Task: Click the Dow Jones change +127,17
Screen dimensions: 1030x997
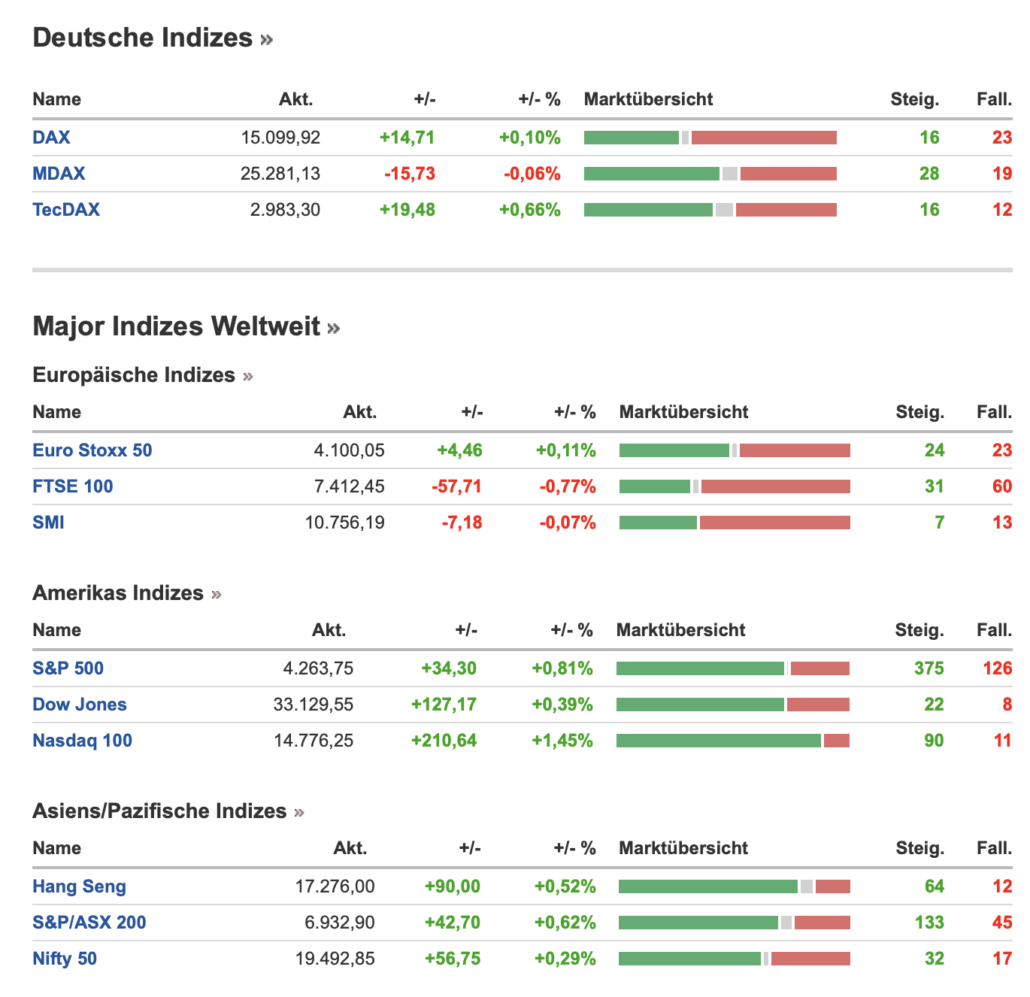Action: point(444,704)
